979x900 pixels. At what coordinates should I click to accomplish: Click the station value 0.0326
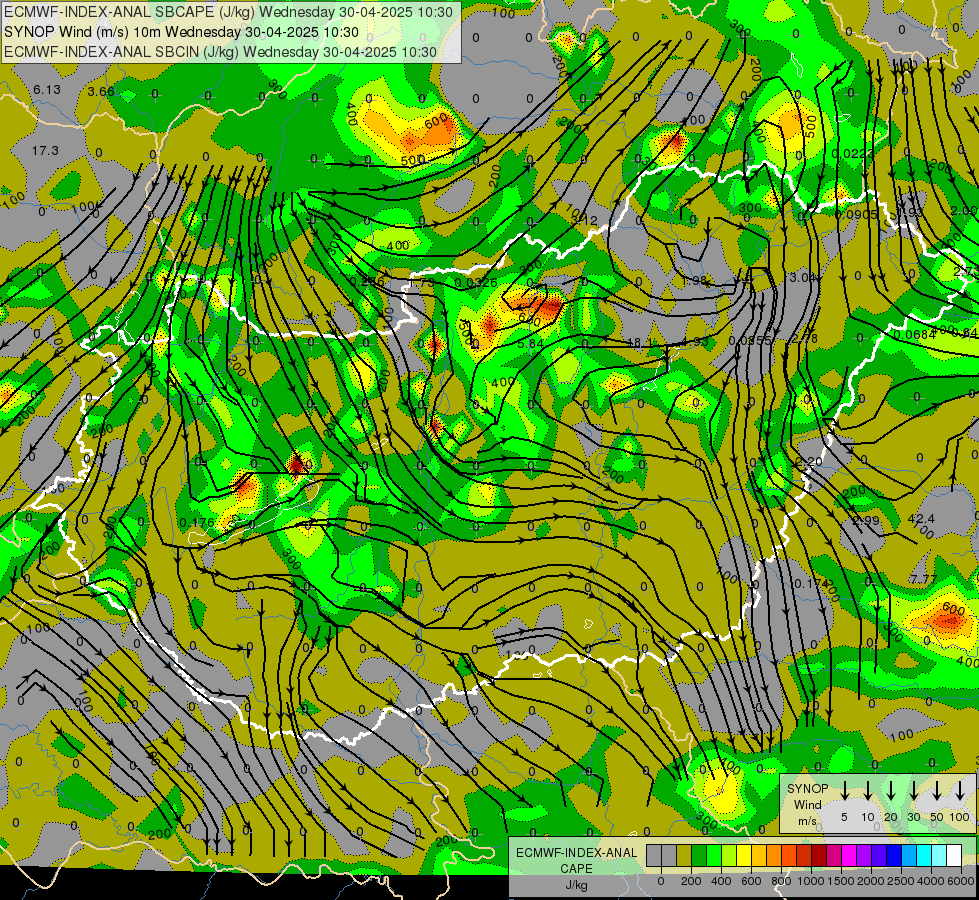(476, 283)
